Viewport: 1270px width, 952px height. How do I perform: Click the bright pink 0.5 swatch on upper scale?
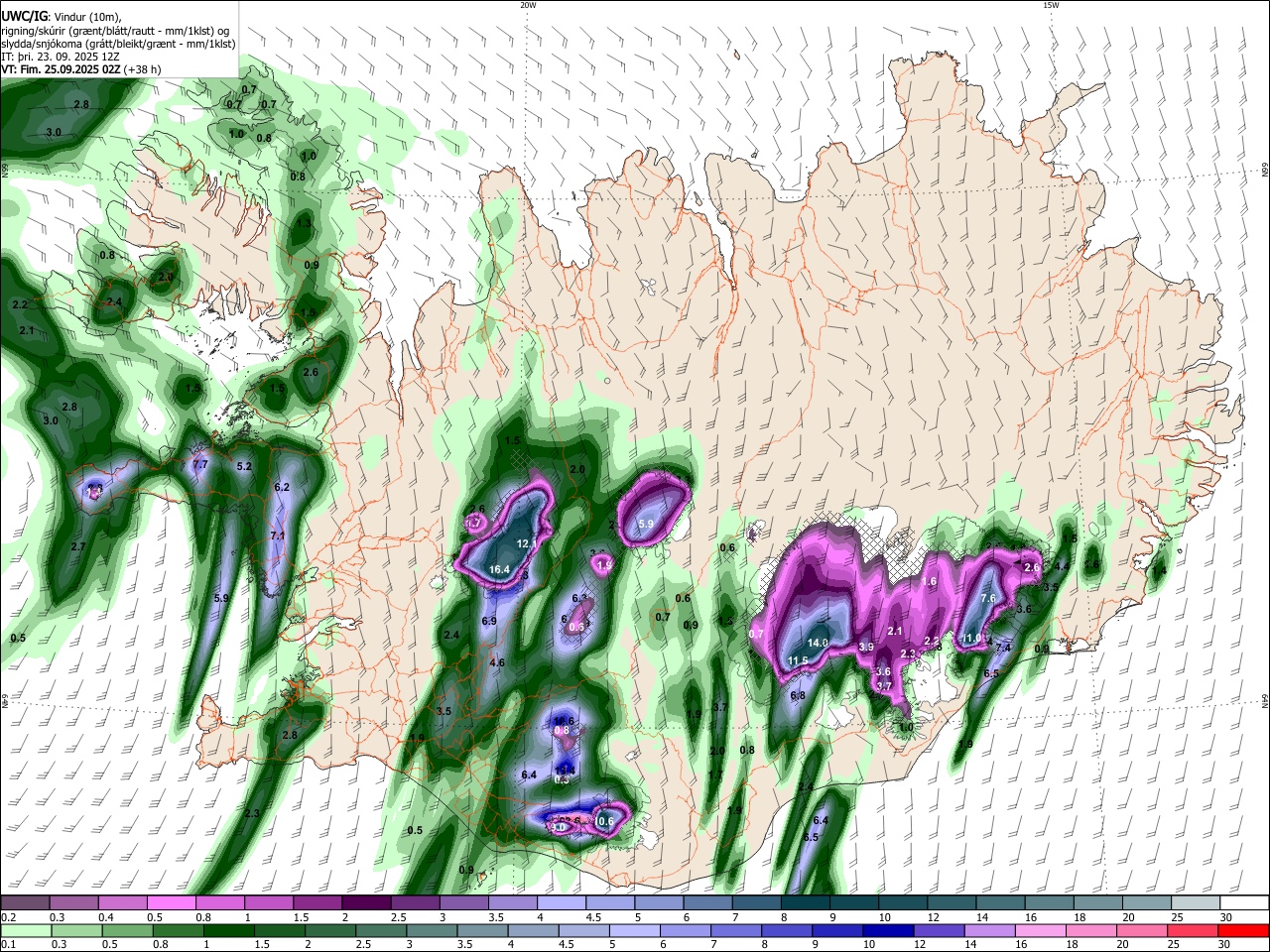(172, 903)
